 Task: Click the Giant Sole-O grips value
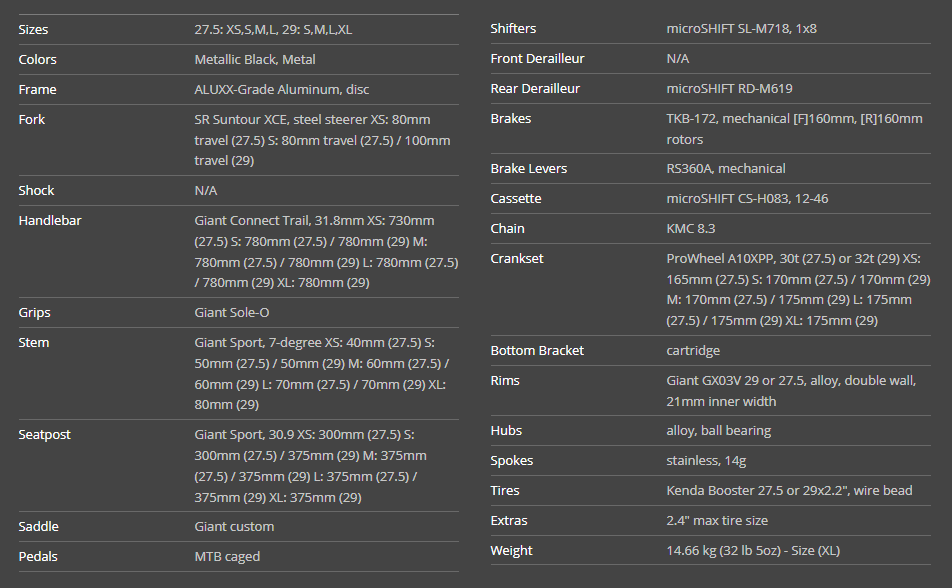pos(232,313)
